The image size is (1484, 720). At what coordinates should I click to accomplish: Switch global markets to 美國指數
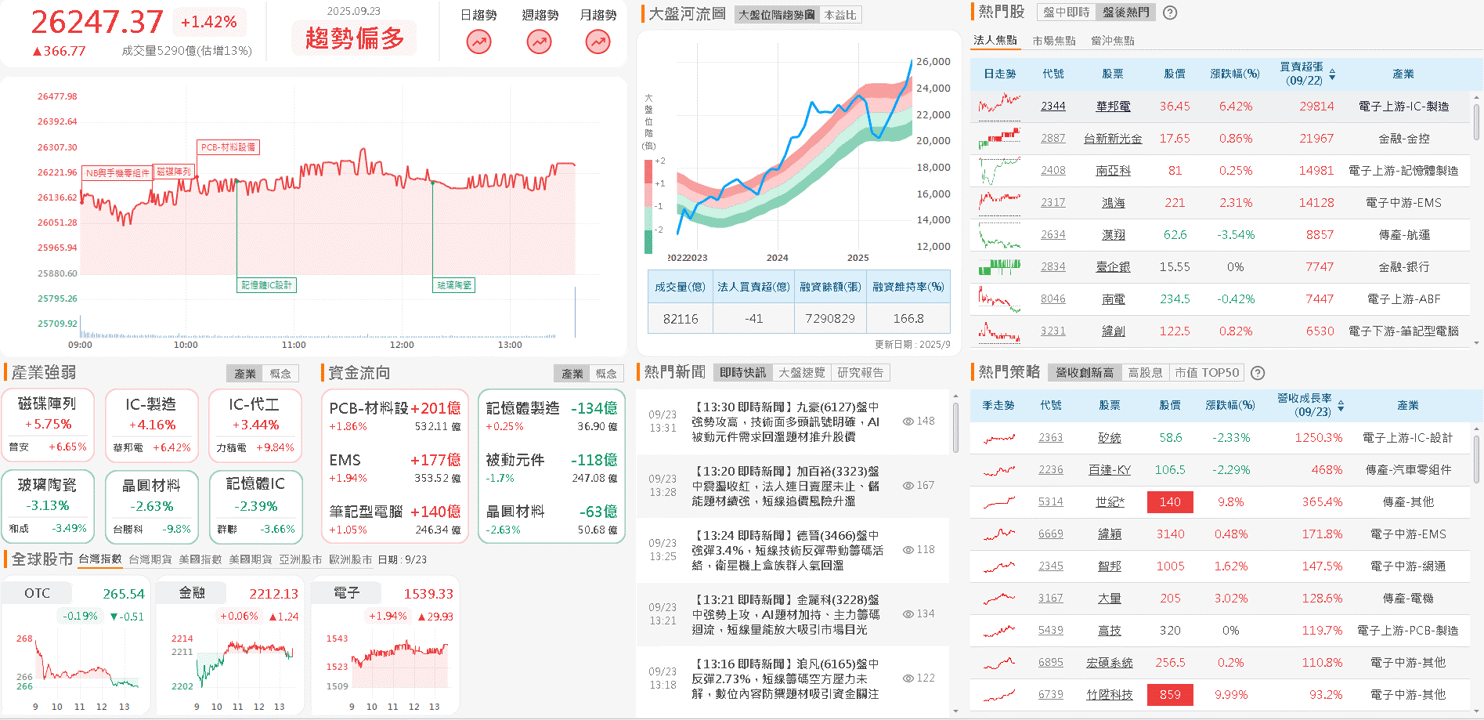coord(201,559)
